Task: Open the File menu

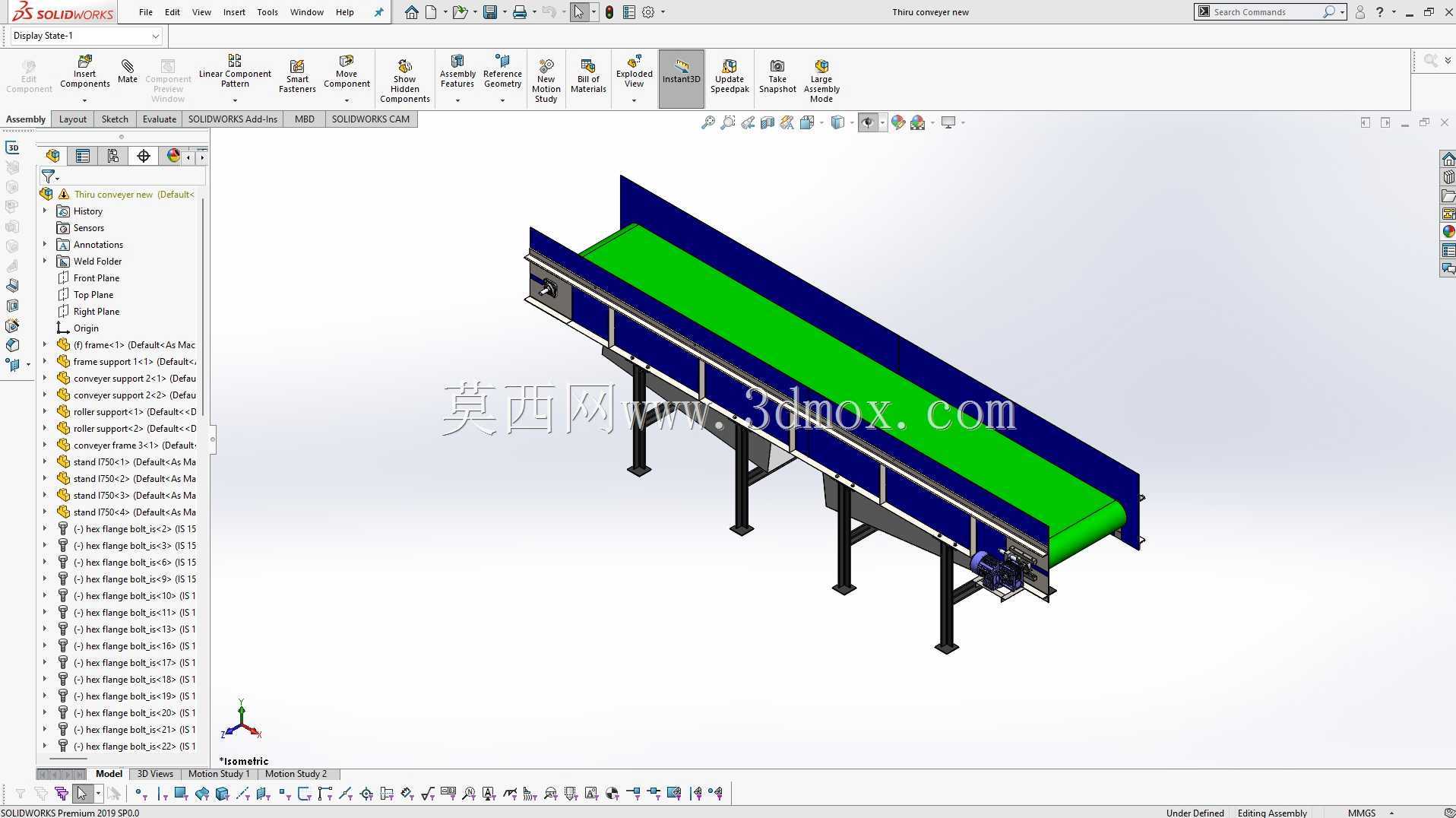Action: click(x=146, y=12)
